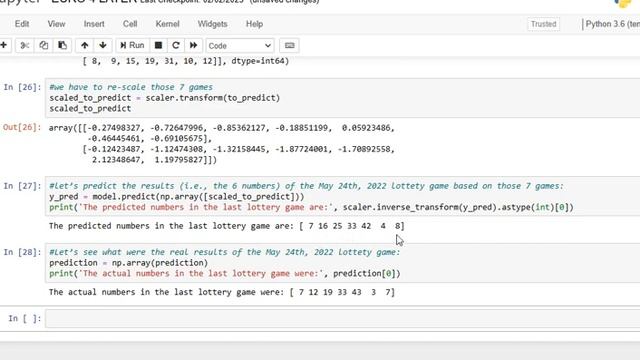Open the Insert menu
The width and height of the screenshot is (640, 360).
pyautogui.click(x=94, y=24)
